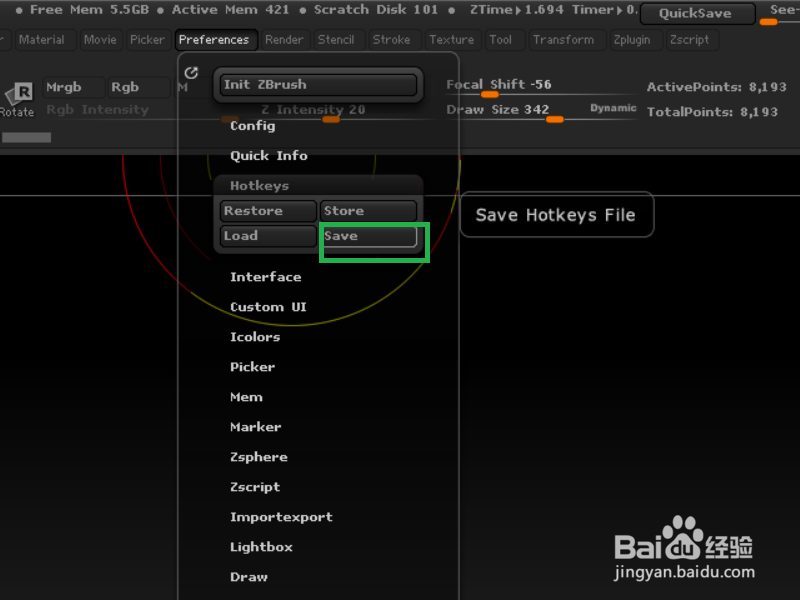Adjust the Focal Shift slider
Screen dimensions: 800x600
tap(540, 87)
